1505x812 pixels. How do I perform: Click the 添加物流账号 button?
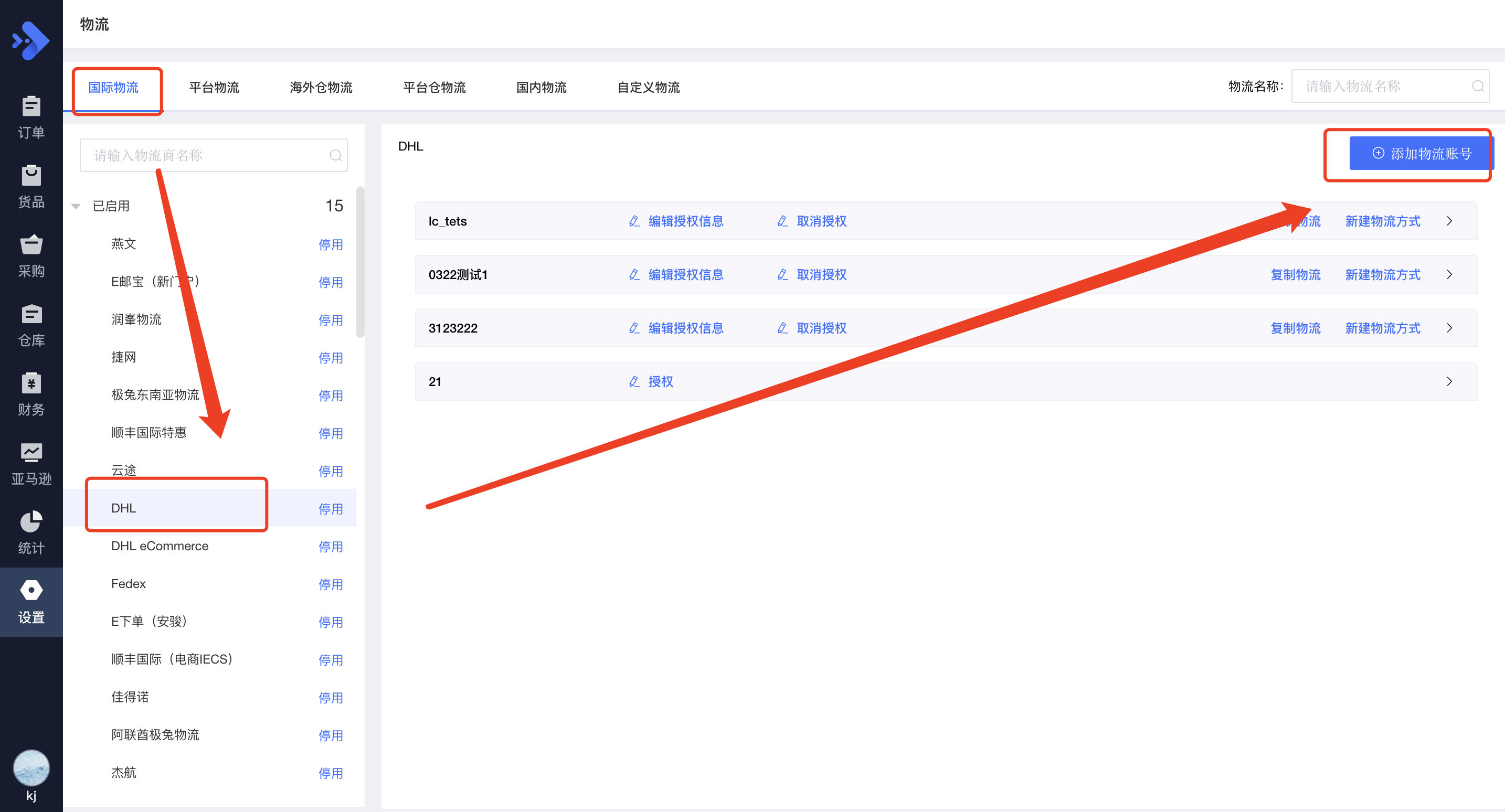point(1421,154)
